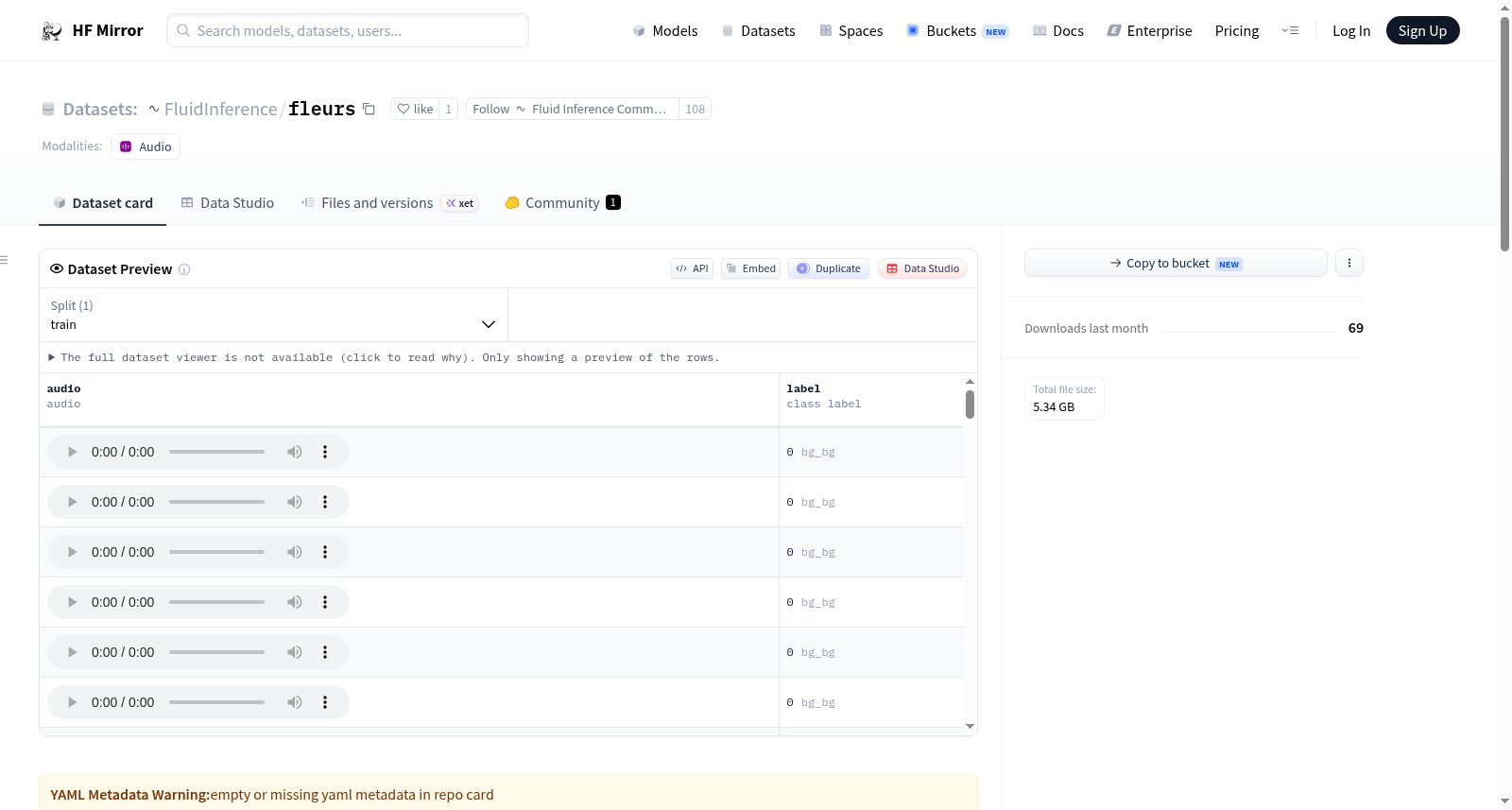Open the kebab menu beside Copy to bucket

point(1349,264)
